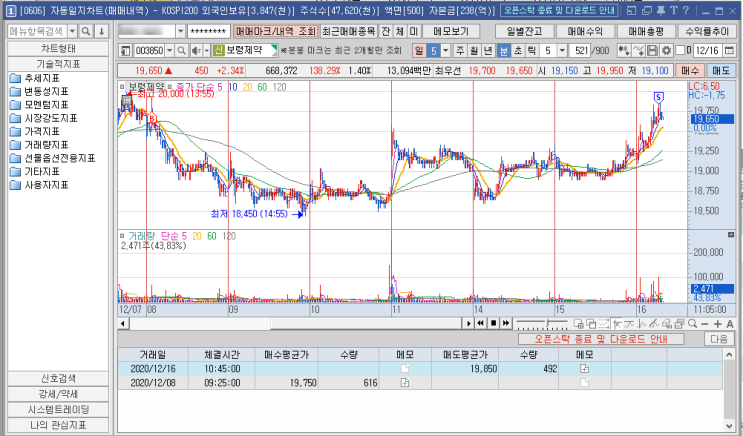Select the 틱 (tick) period toggle
The height and width of the screenshot is (436, 743).
point(532,50)
